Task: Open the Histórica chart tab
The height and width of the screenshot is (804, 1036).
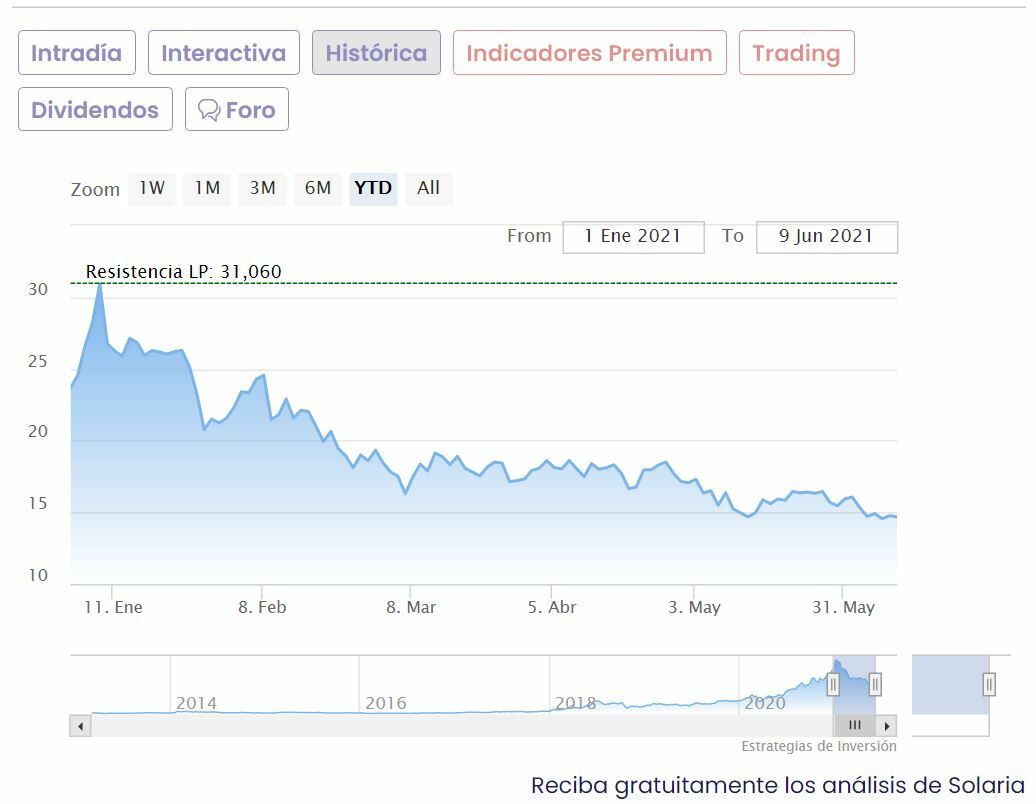Action: (x=376, y=53)
